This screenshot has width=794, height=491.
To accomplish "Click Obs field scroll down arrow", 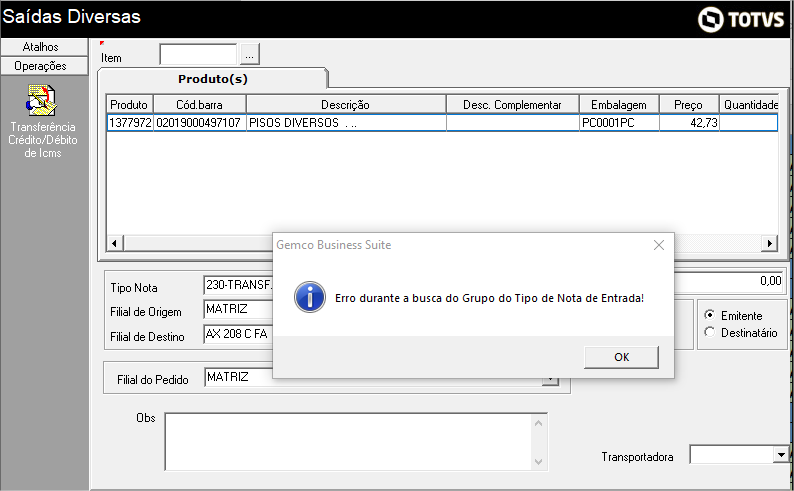I will (x=538, y=462).
